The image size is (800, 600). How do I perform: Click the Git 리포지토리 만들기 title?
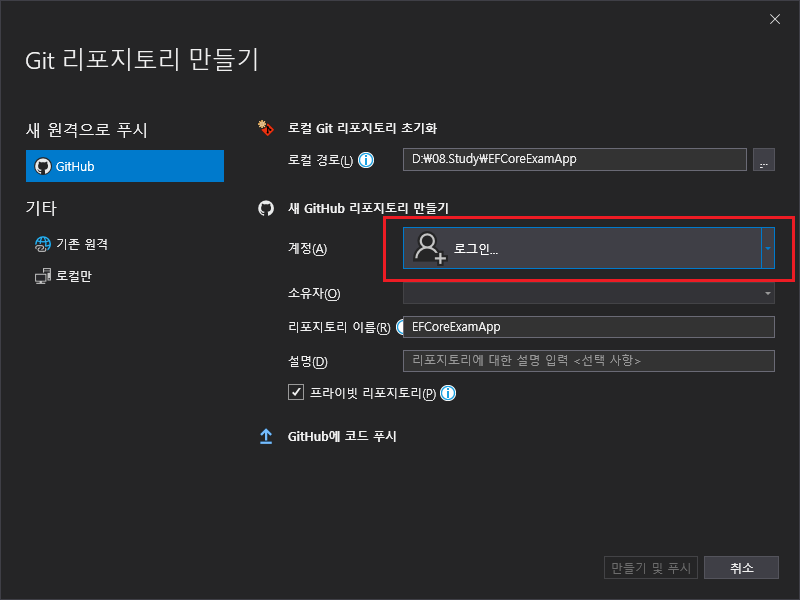point(142,60)
